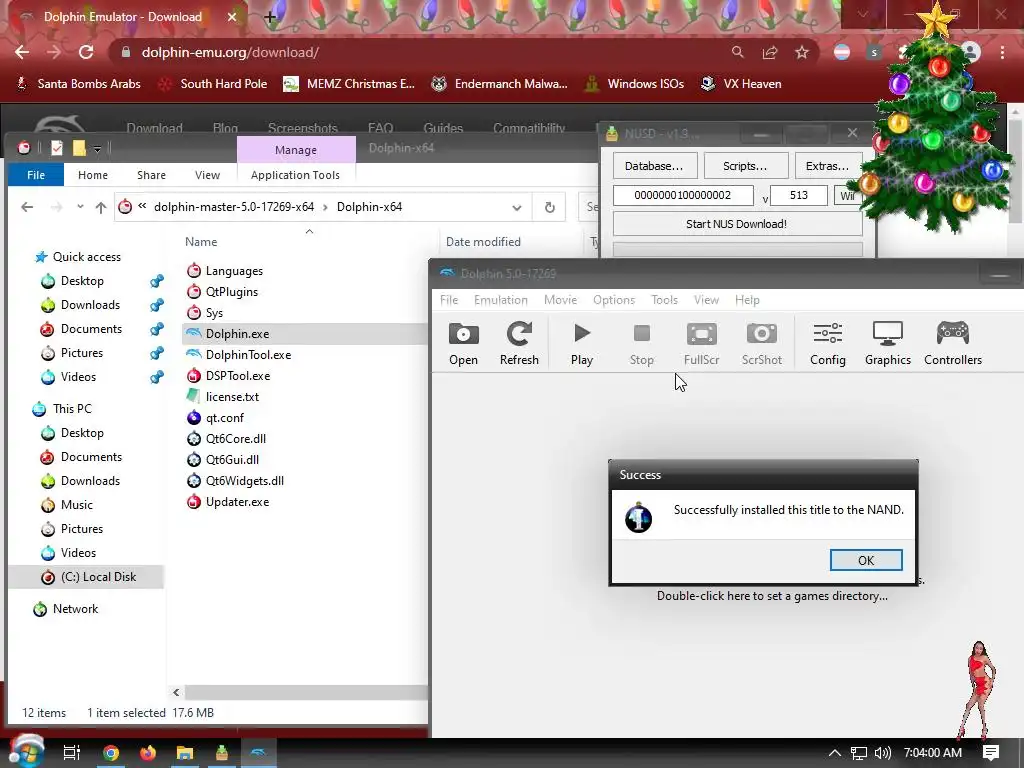Click Extras button in NUSD window

coord(827,166)
